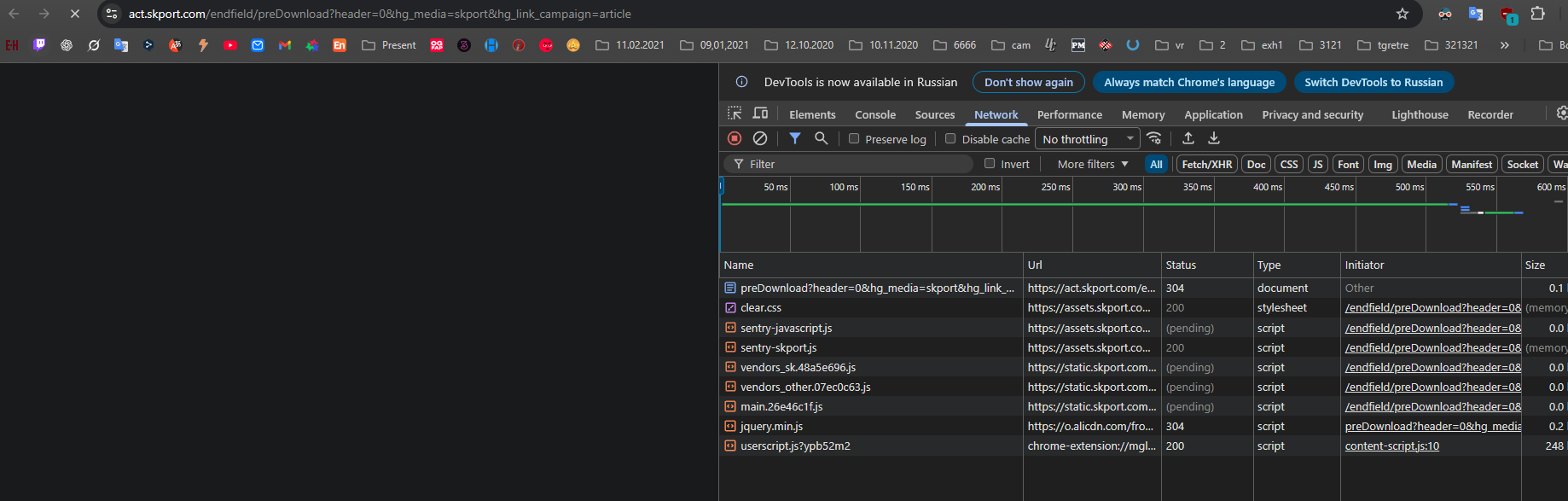
Task: Clear the network log
Action: [x=760, y=138]
